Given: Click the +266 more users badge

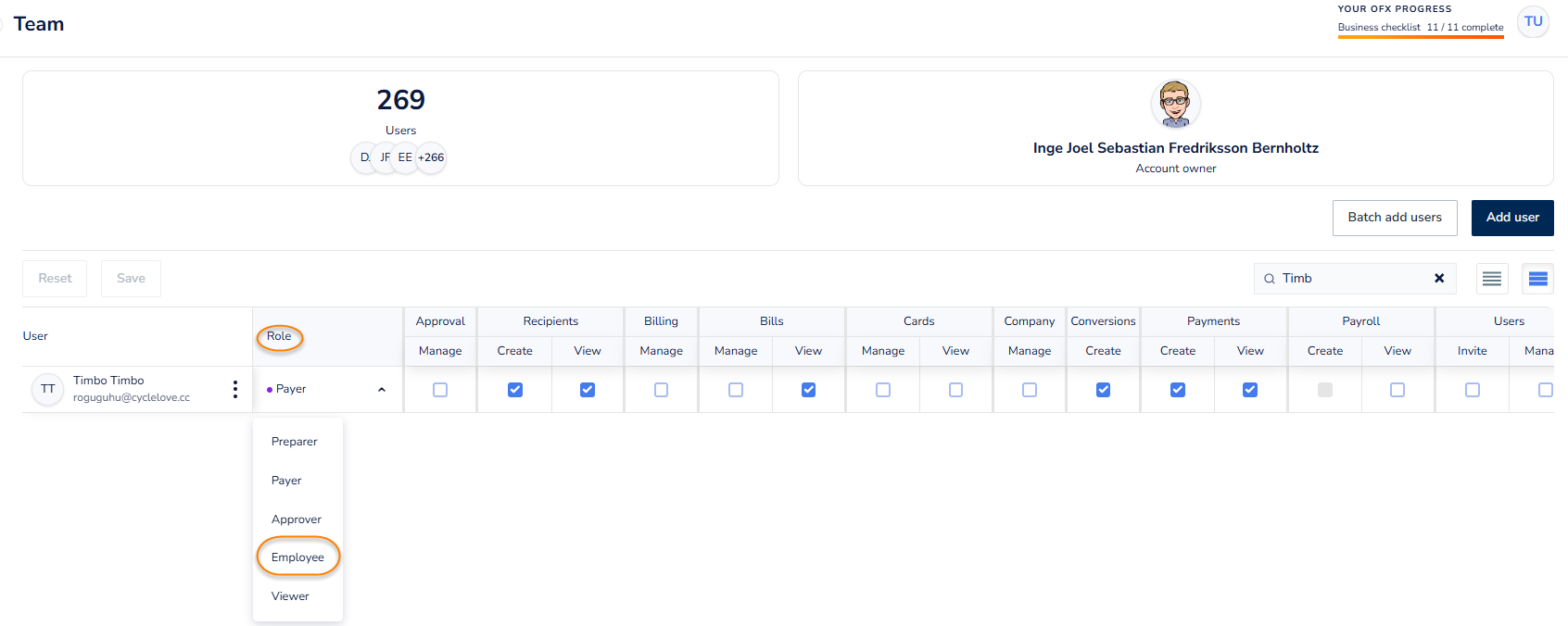Looking at the screenshot, I should pyautogui.click(x=431, y=157).
